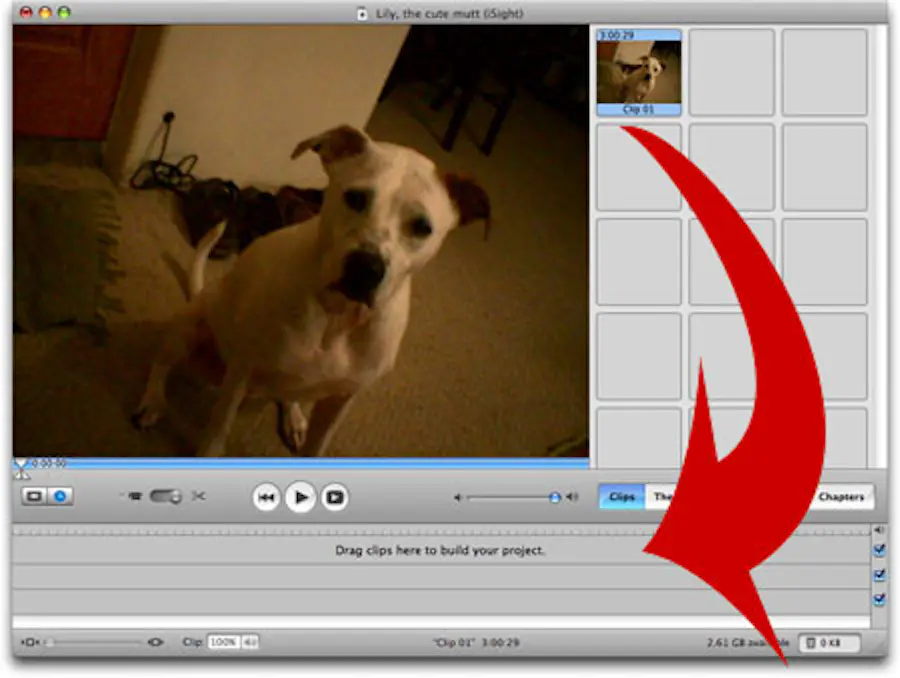Click the rewind-to-start button
Viewport: 900px width, 678px height.
[267, 496]
